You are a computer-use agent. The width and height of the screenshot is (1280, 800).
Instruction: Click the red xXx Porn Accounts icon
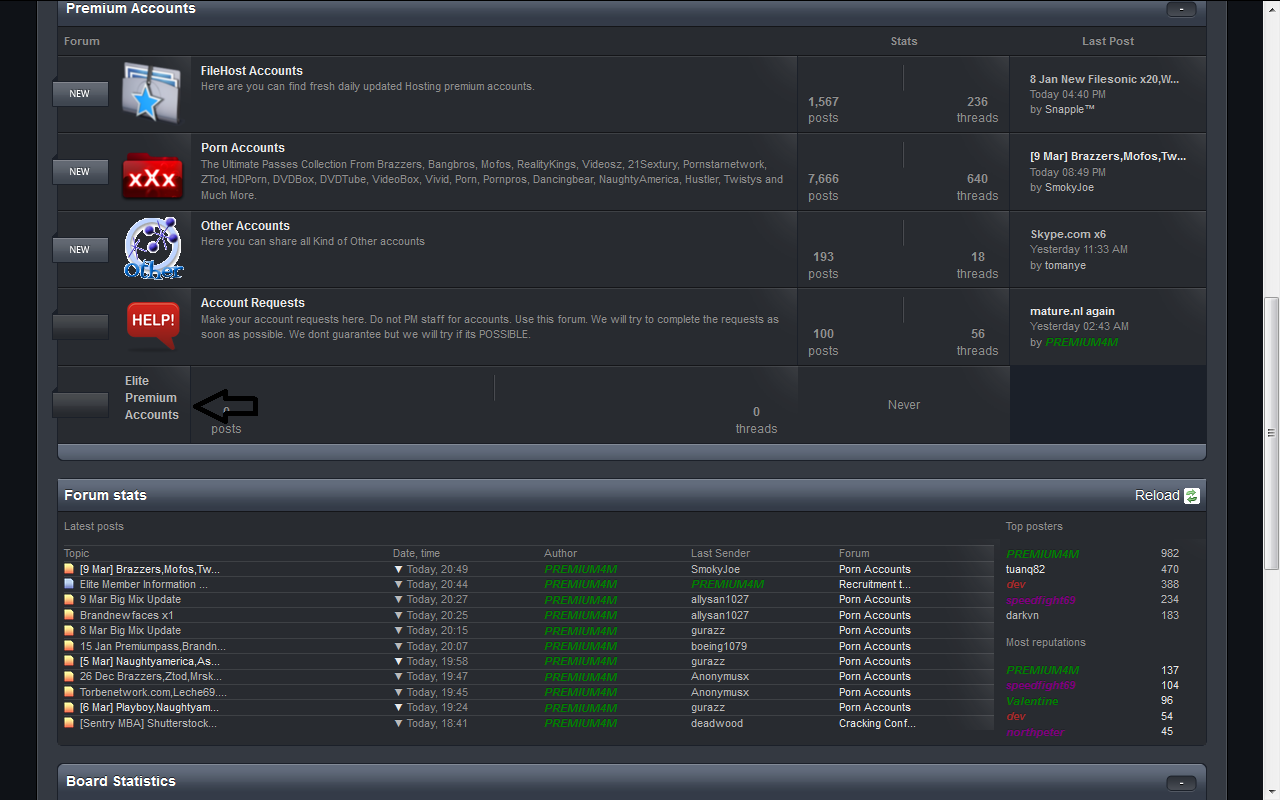click(x=152, y=177)
